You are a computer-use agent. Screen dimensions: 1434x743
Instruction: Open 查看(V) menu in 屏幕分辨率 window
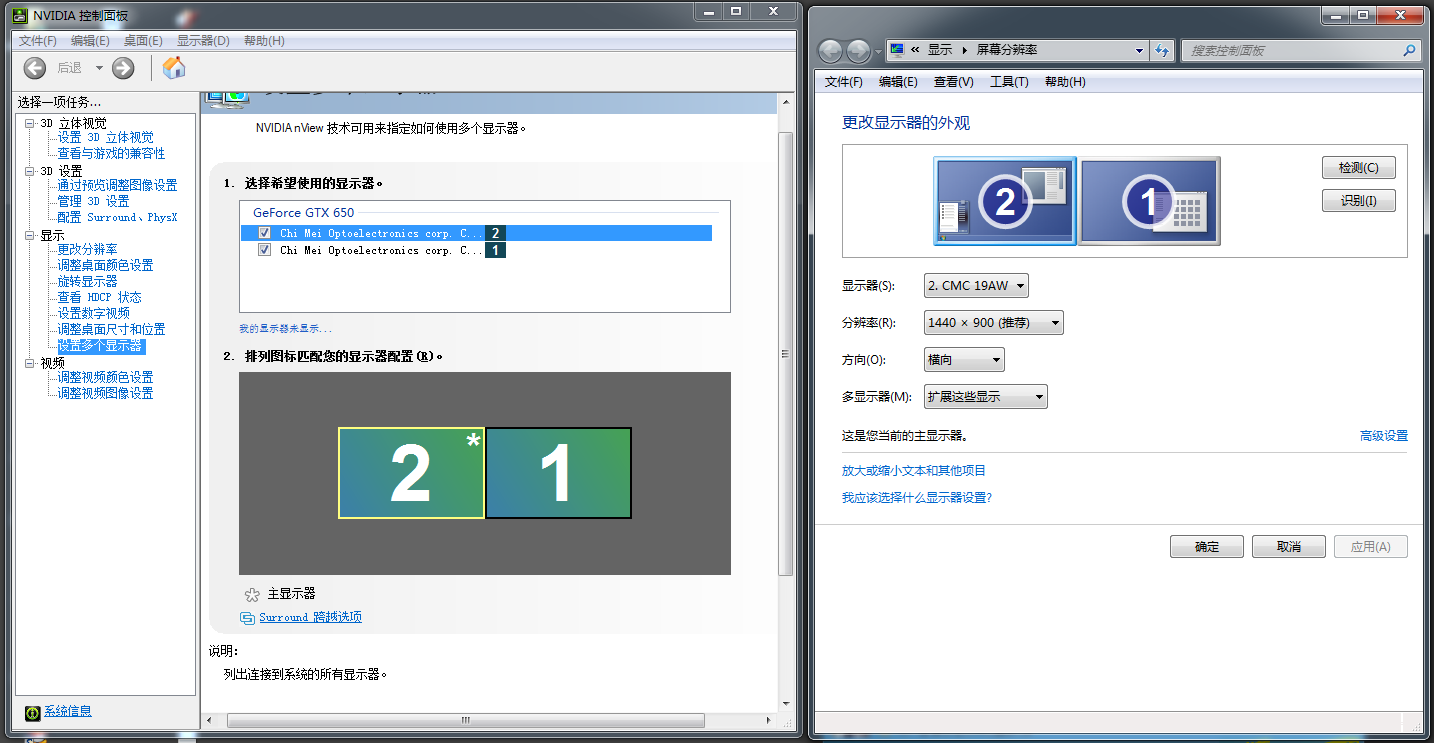953,82
